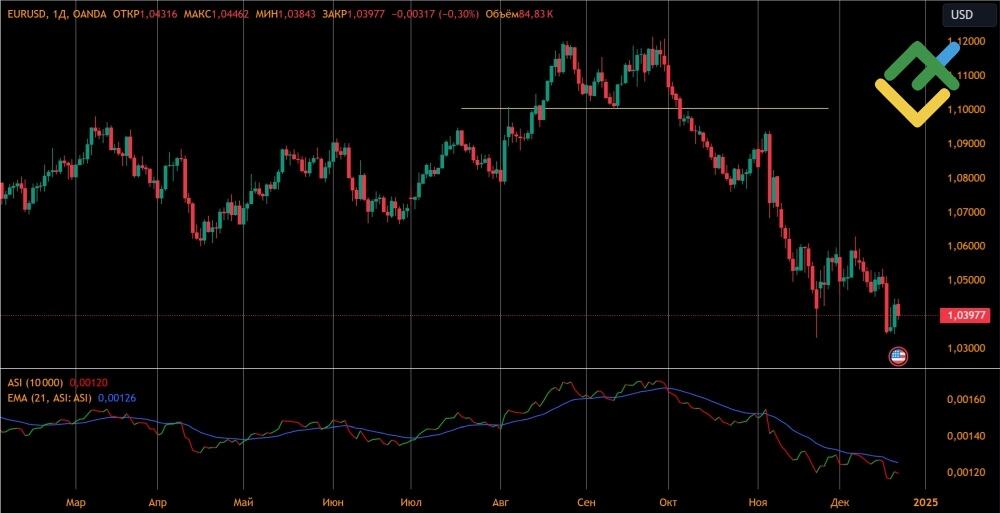Click the Авг label on time axis
The width and height of the screenshot is (1000, 513).
click(502, 502)
